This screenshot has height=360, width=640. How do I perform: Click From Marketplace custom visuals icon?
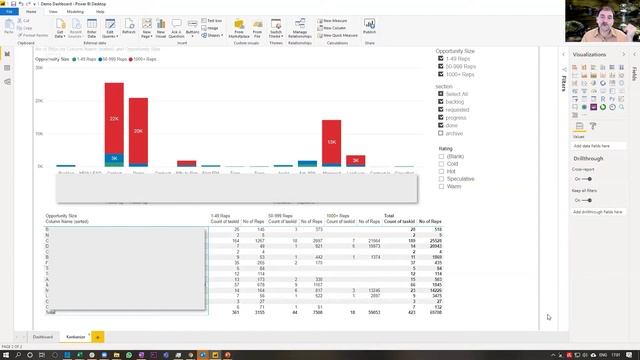coord(239,29)
